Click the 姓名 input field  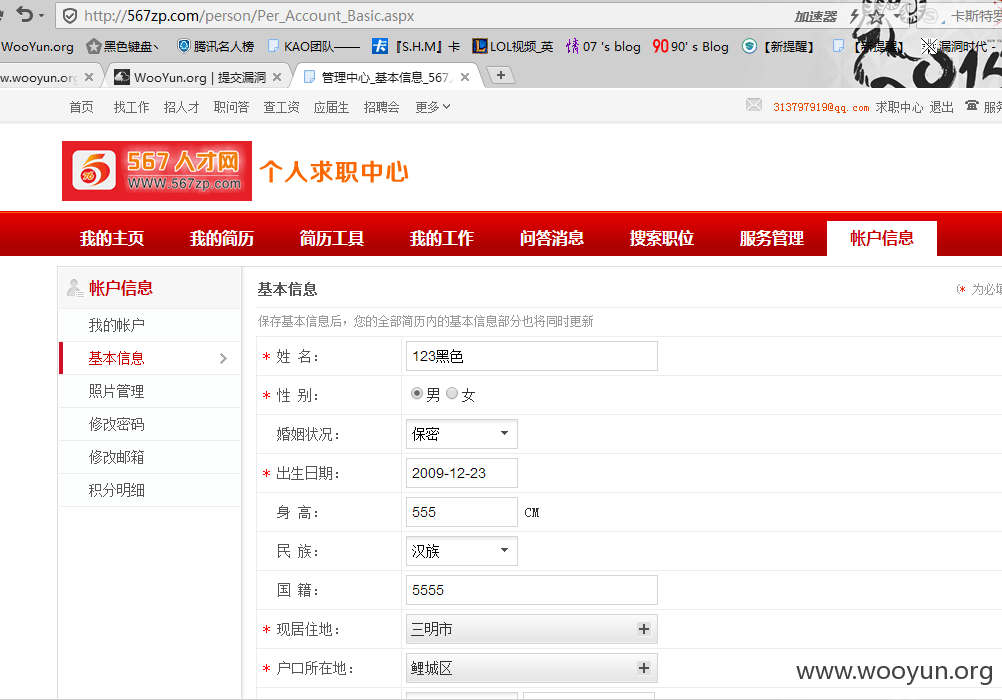[532, 356]
